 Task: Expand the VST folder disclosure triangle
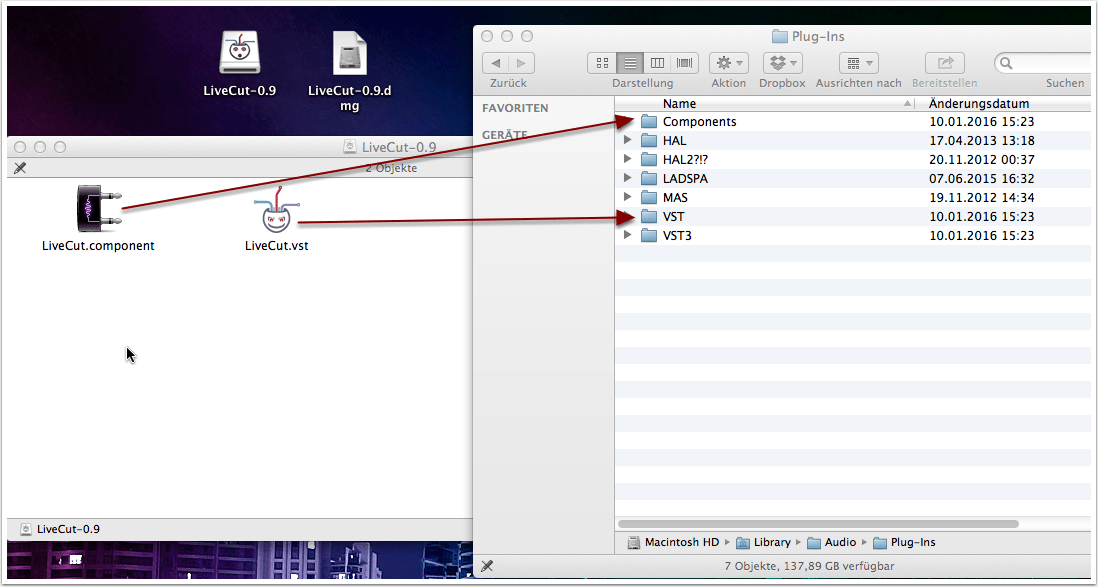click(628, 216)
